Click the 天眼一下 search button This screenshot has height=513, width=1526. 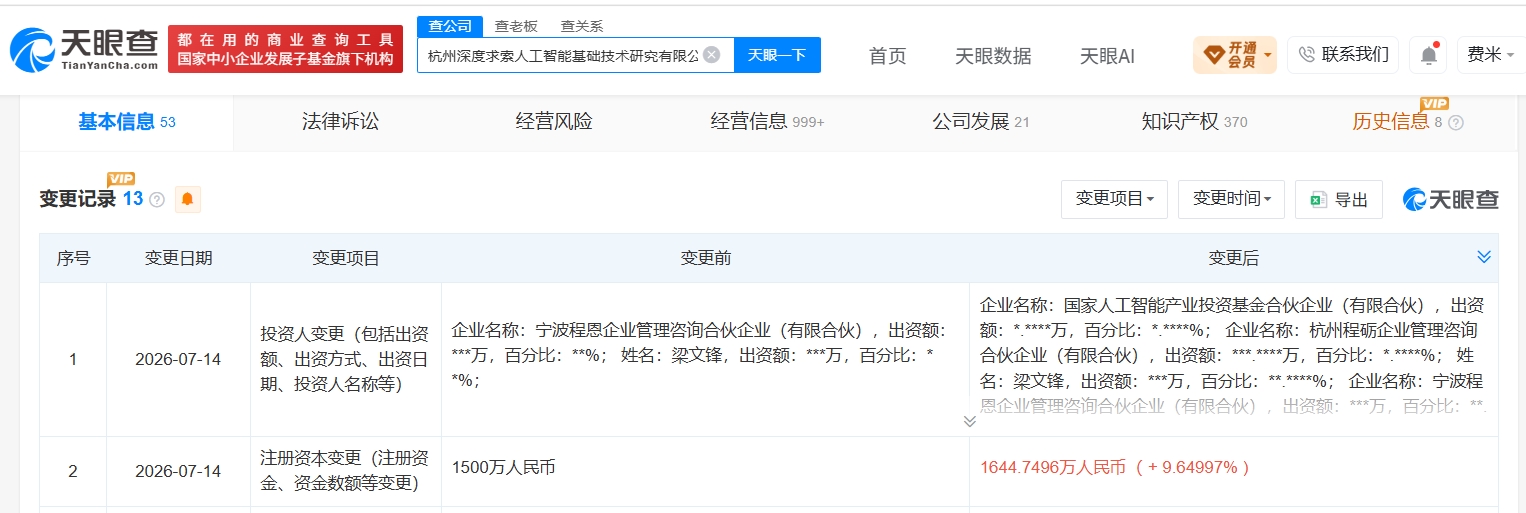point(777,55)
